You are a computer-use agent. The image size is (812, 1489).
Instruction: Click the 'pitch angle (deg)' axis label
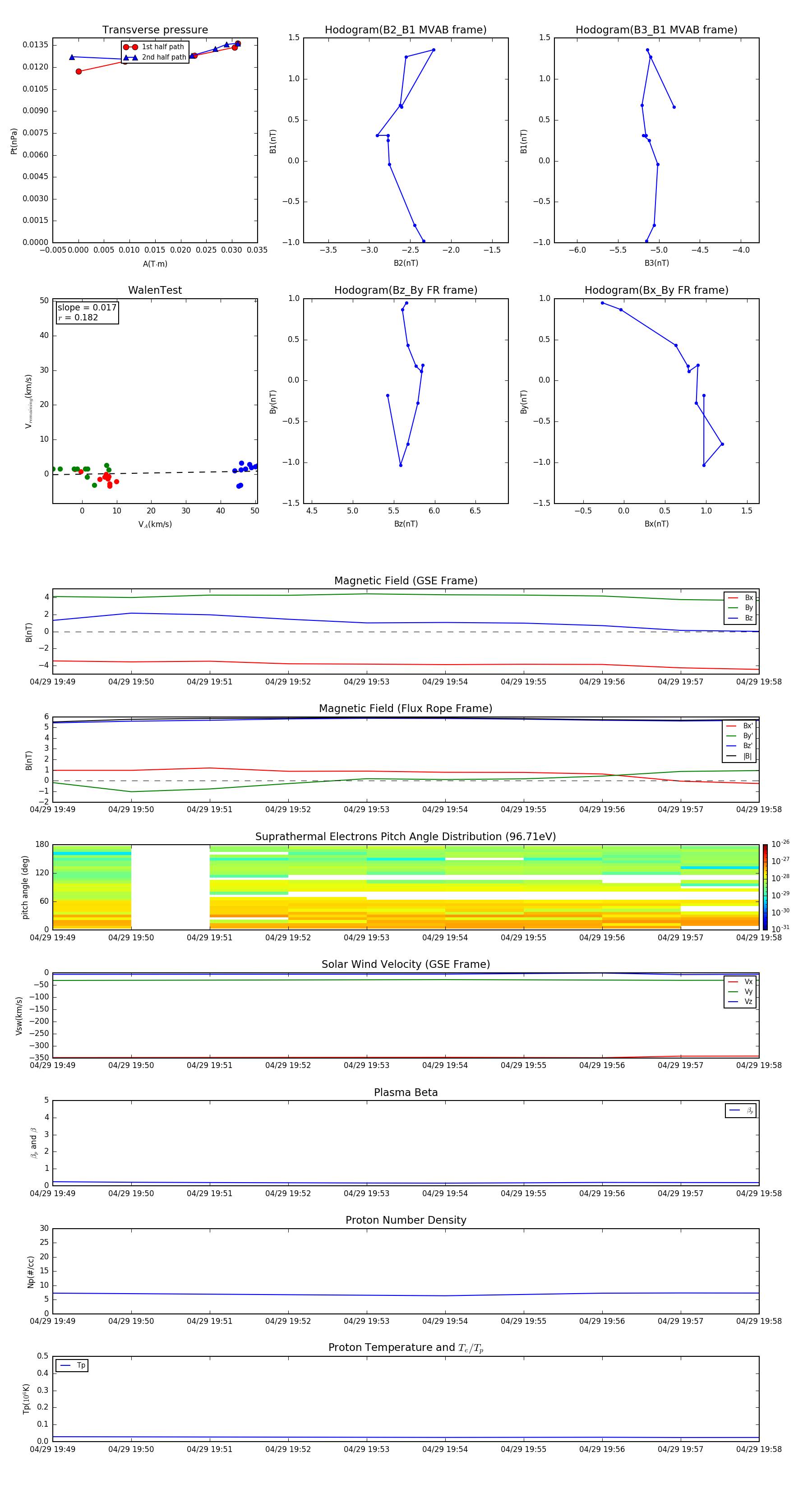pos(25,887)
